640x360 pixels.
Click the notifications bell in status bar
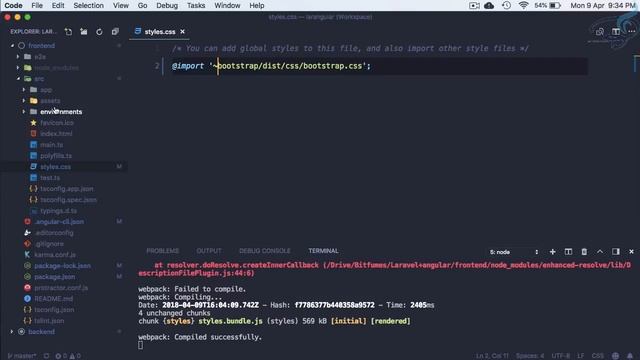[x=630, y=356]
